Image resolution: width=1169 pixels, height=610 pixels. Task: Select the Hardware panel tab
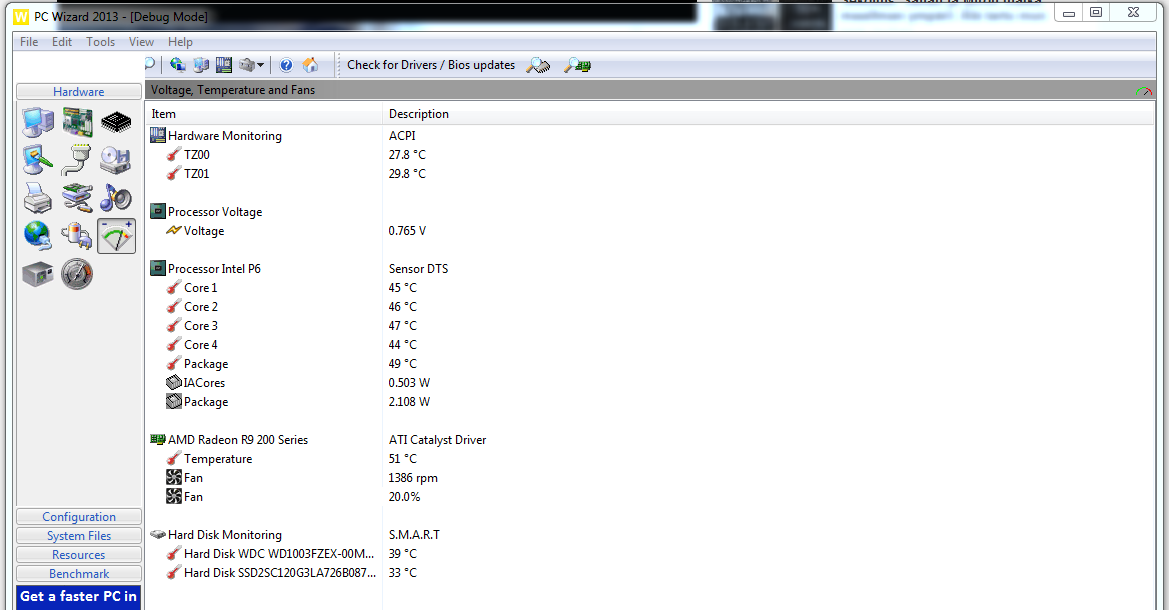pos(78,91)
